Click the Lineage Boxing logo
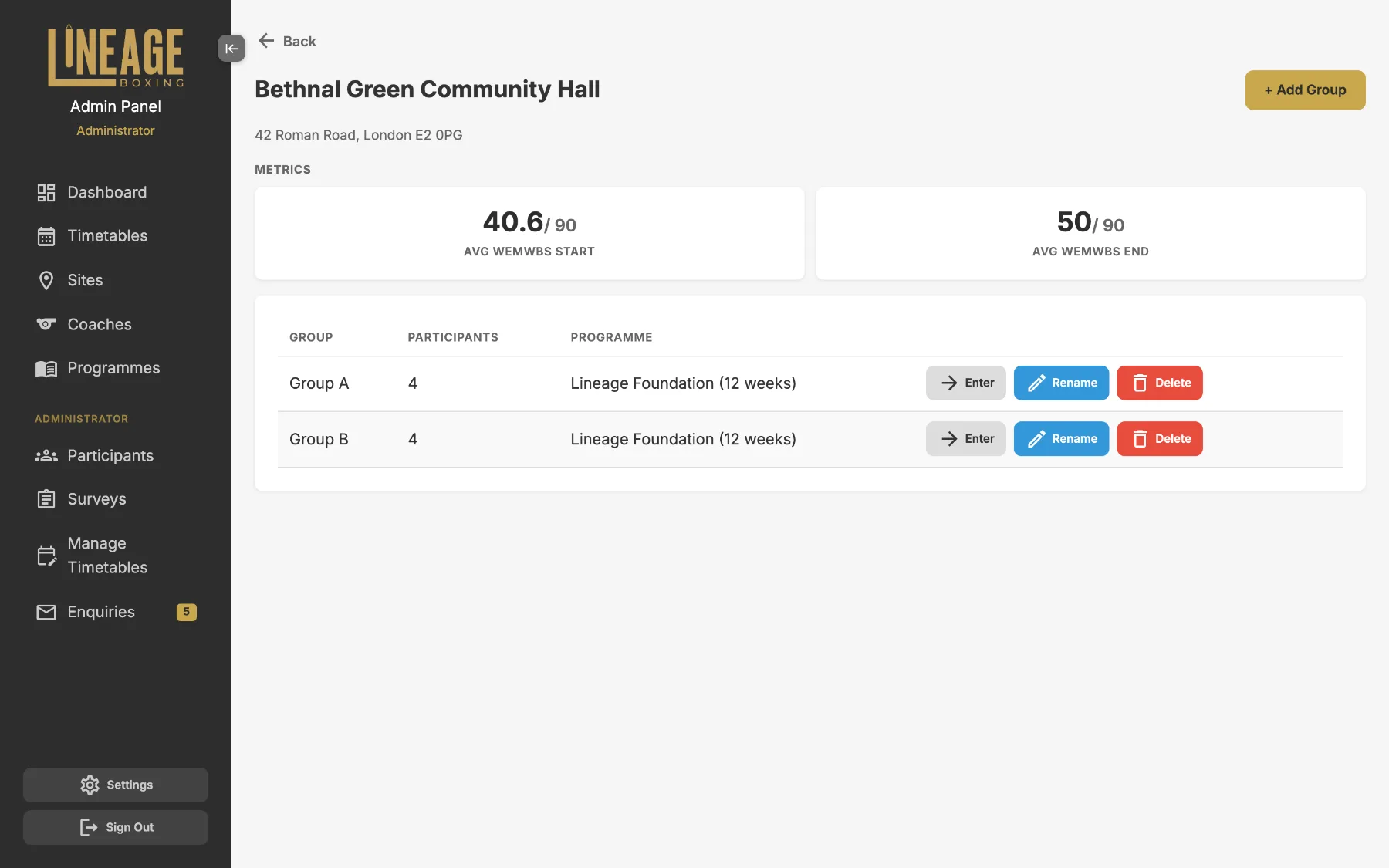 [x=116, y=56]
